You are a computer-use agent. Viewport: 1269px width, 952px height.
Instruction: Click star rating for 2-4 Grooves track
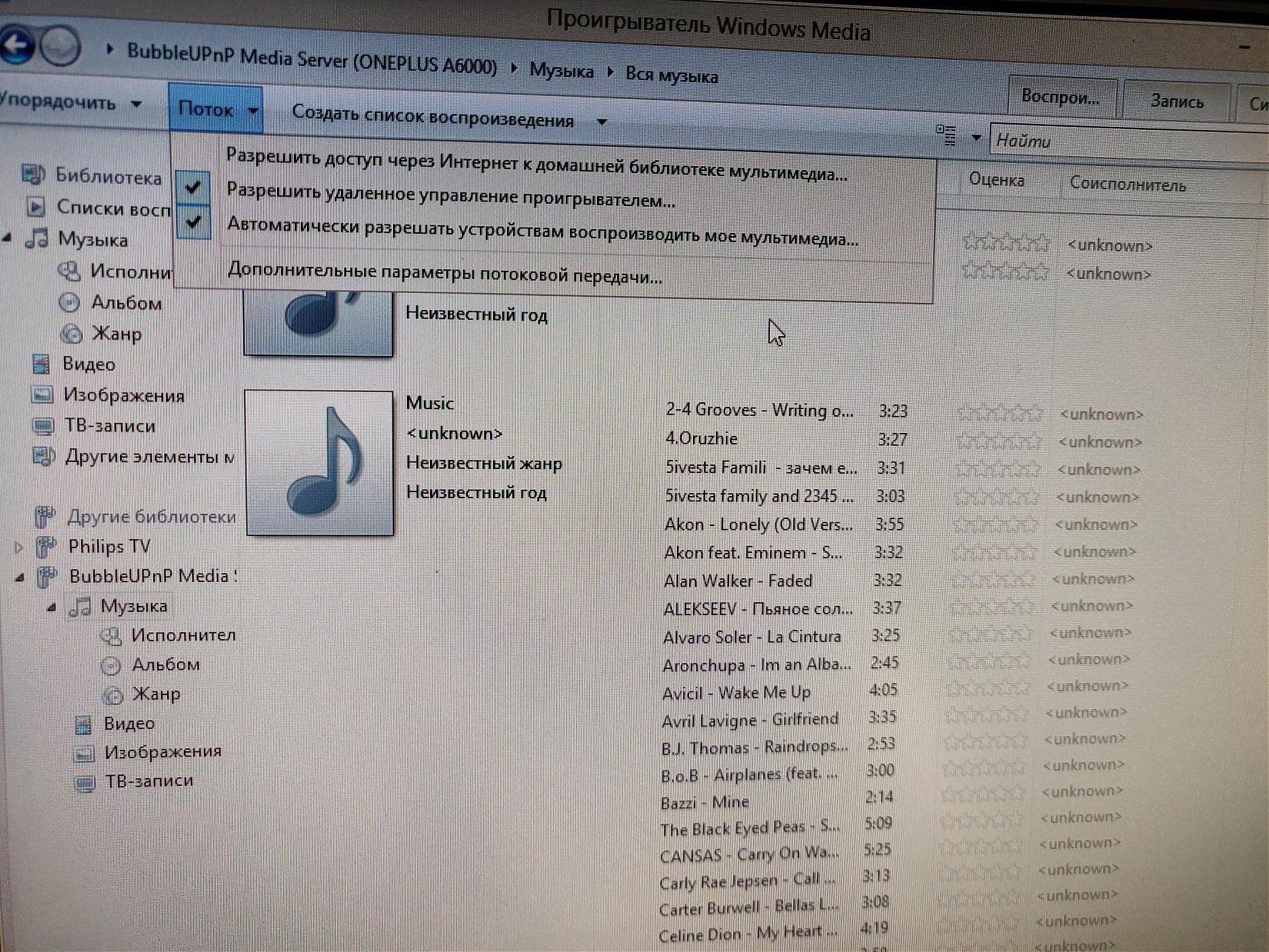pyautogui.click(x=1000, y=413)
